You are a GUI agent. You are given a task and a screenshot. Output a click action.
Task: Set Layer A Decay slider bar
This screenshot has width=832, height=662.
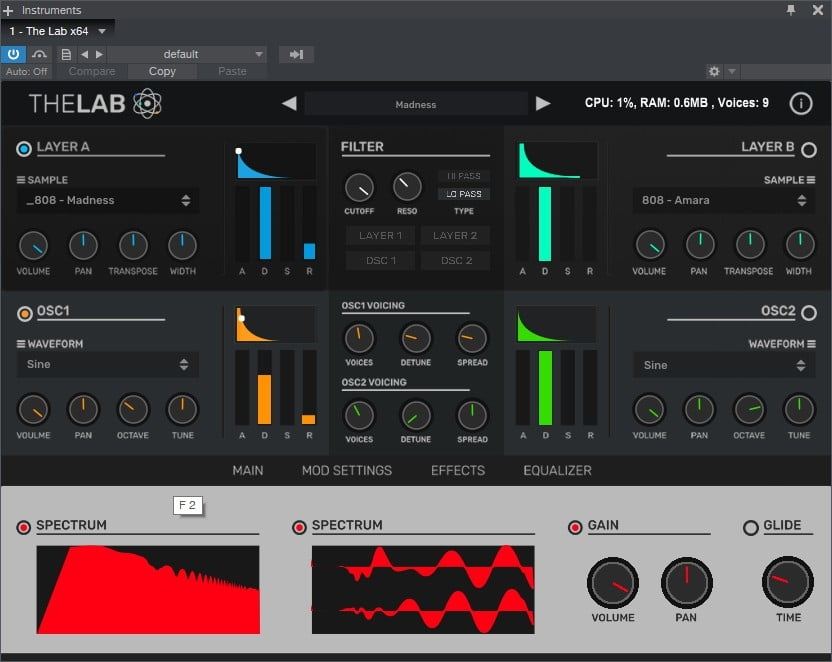click(265, 223)
